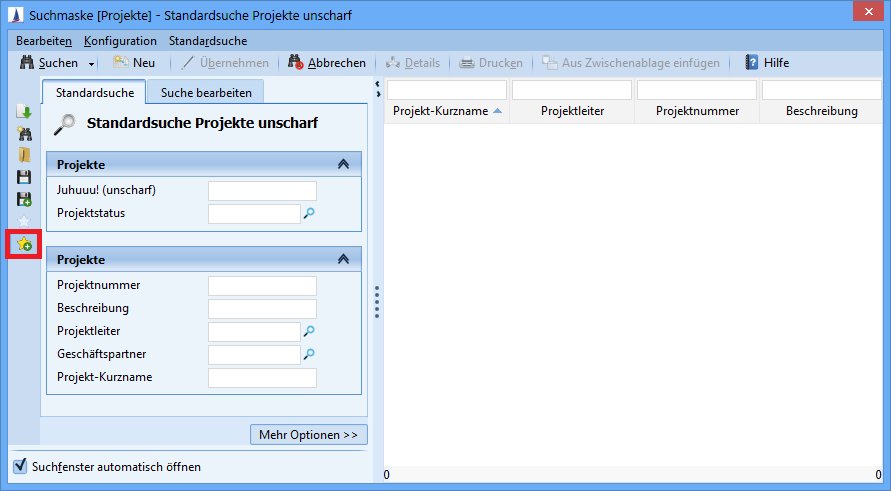Click the folder icon in left sidebar
The image size is (891, 491).
point(24,155)
